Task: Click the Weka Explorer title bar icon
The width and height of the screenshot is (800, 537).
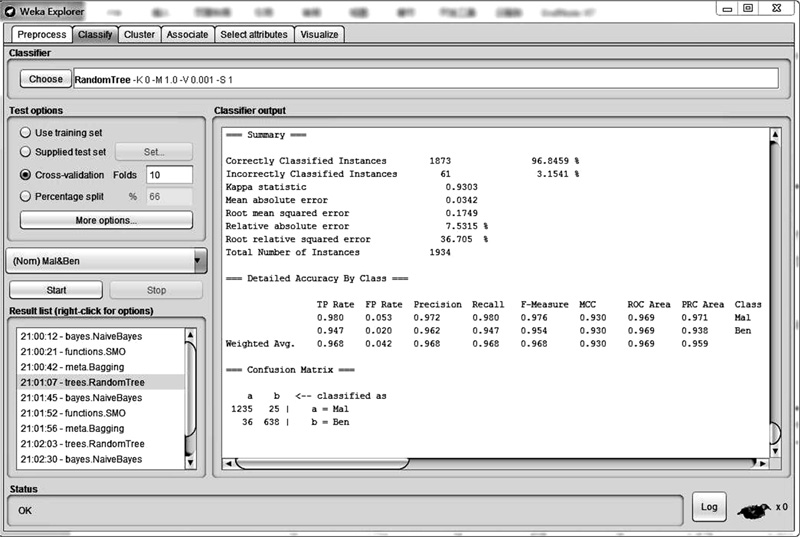Action: coord(9,8)
